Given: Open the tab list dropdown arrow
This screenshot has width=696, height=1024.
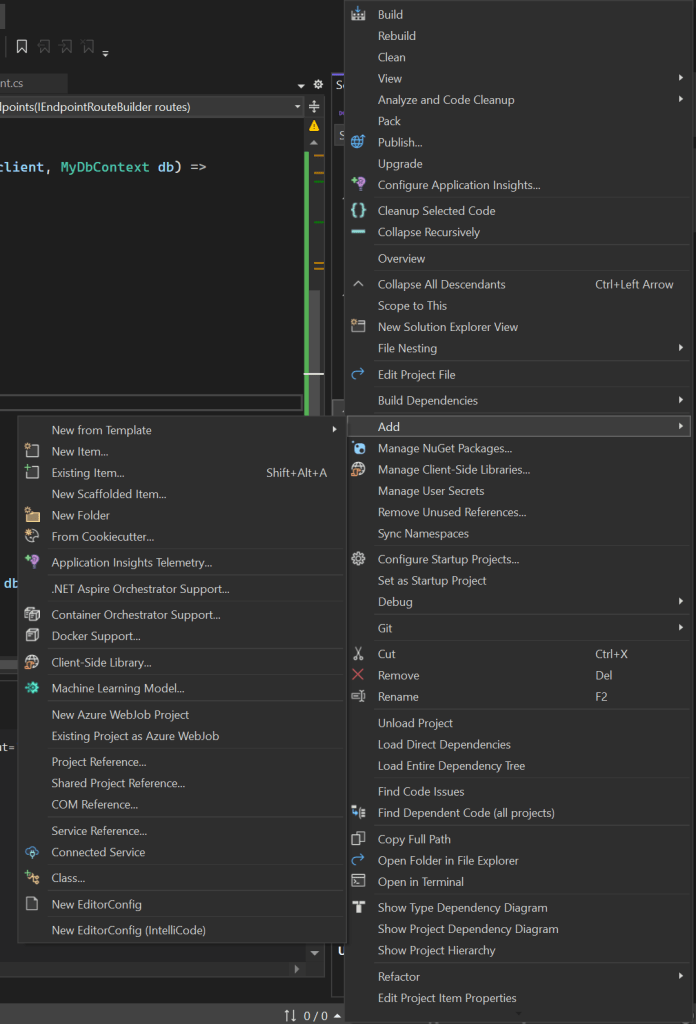Looking at the screenshot, I should (x=301, y=86).
